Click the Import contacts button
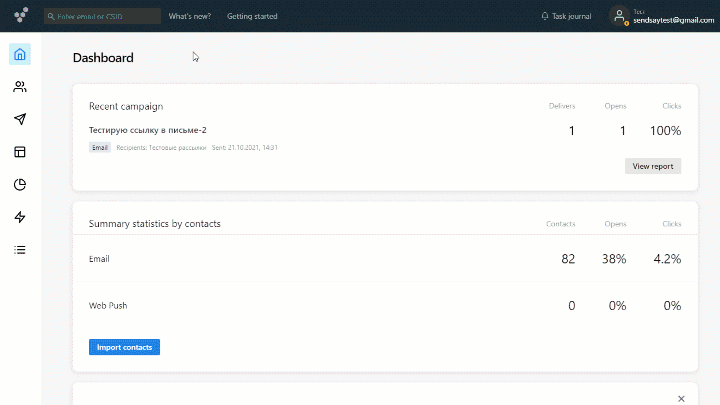This screenshot has width=720, height=405. [124, 347]
